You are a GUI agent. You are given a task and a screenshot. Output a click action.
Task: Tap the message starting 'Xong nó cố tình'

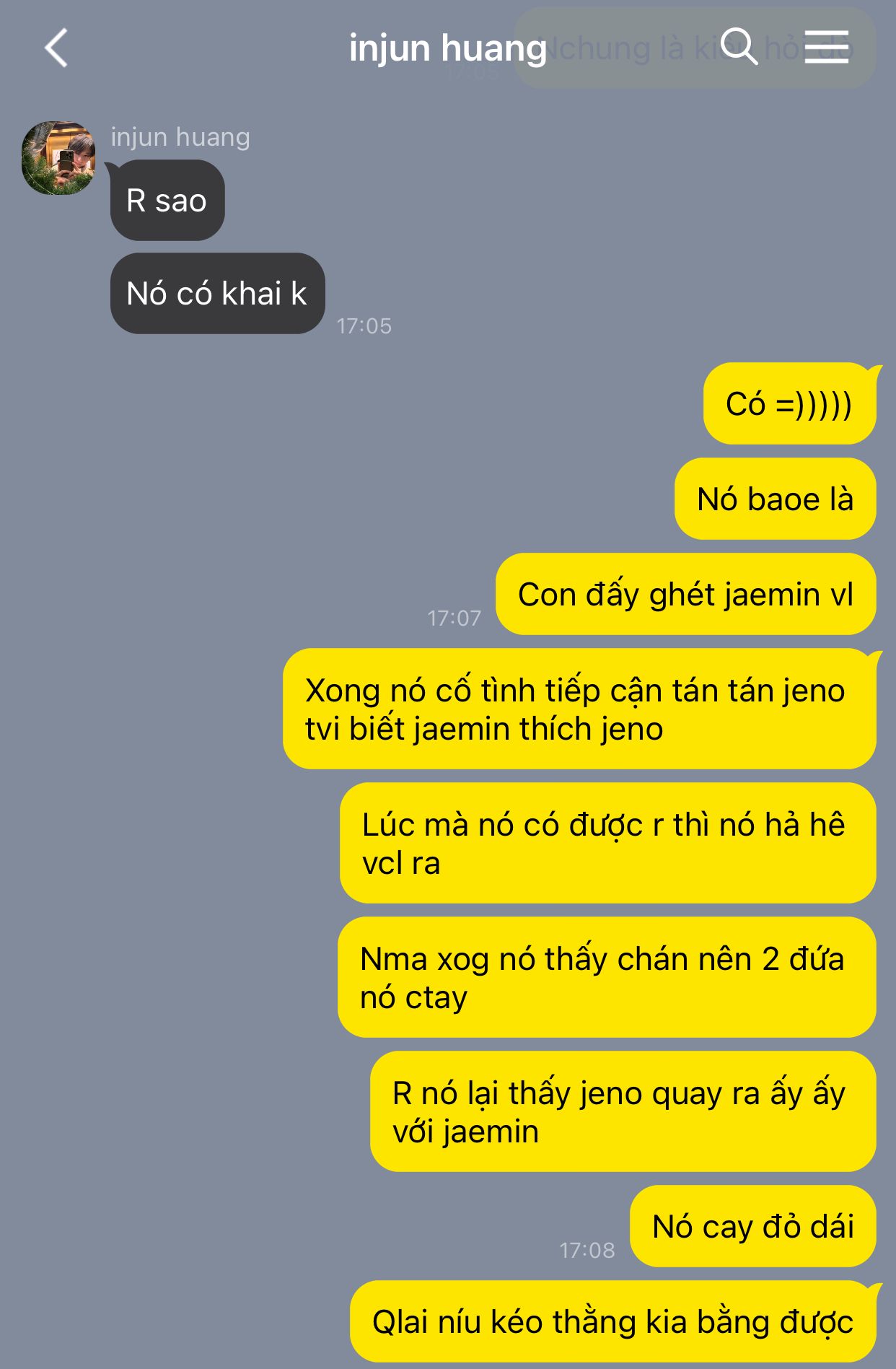[x=579, y=709]
